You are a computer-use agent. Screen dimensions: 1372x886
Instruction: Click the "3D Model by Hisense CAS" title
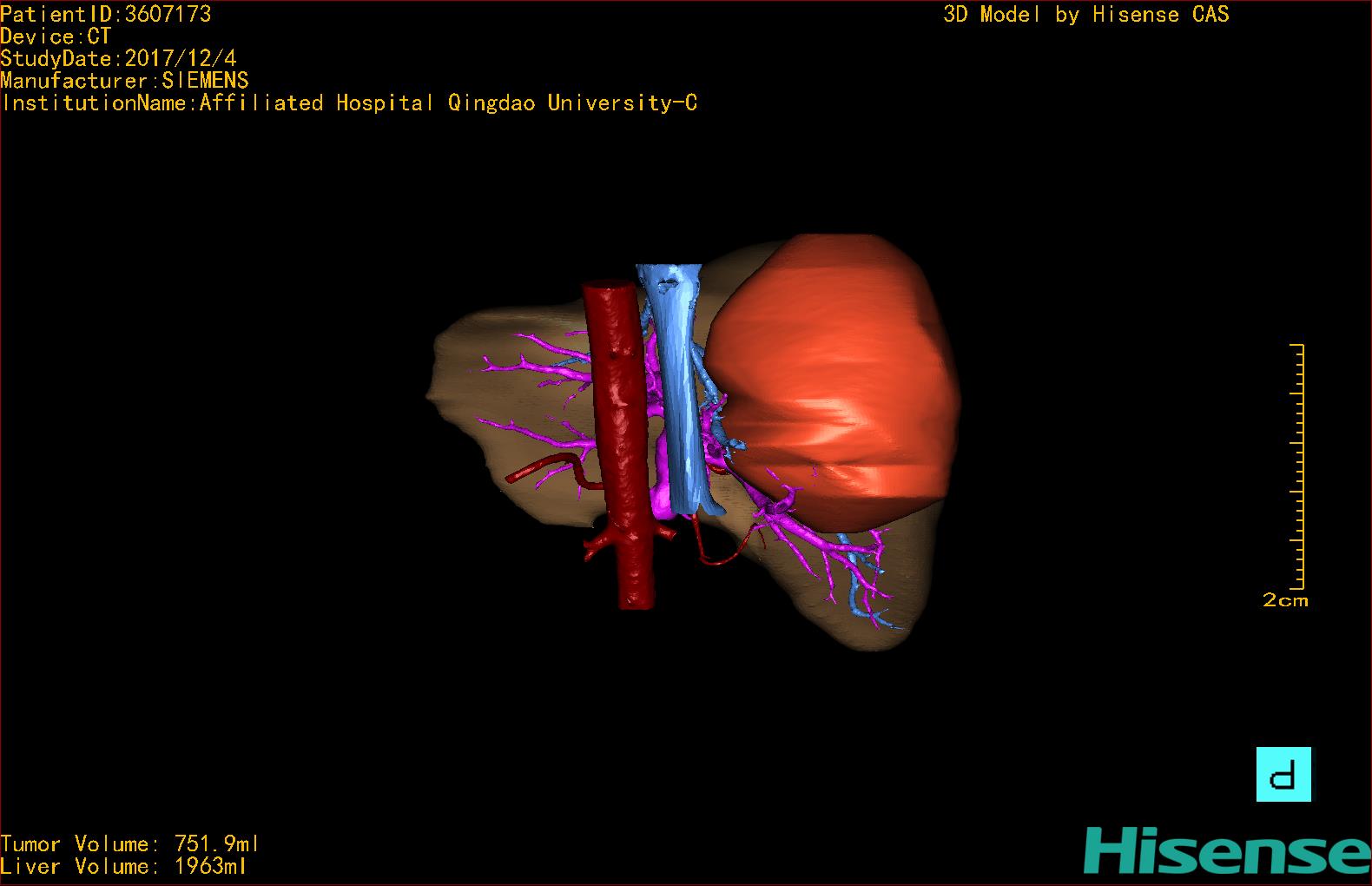click(x=1085, y=15)
